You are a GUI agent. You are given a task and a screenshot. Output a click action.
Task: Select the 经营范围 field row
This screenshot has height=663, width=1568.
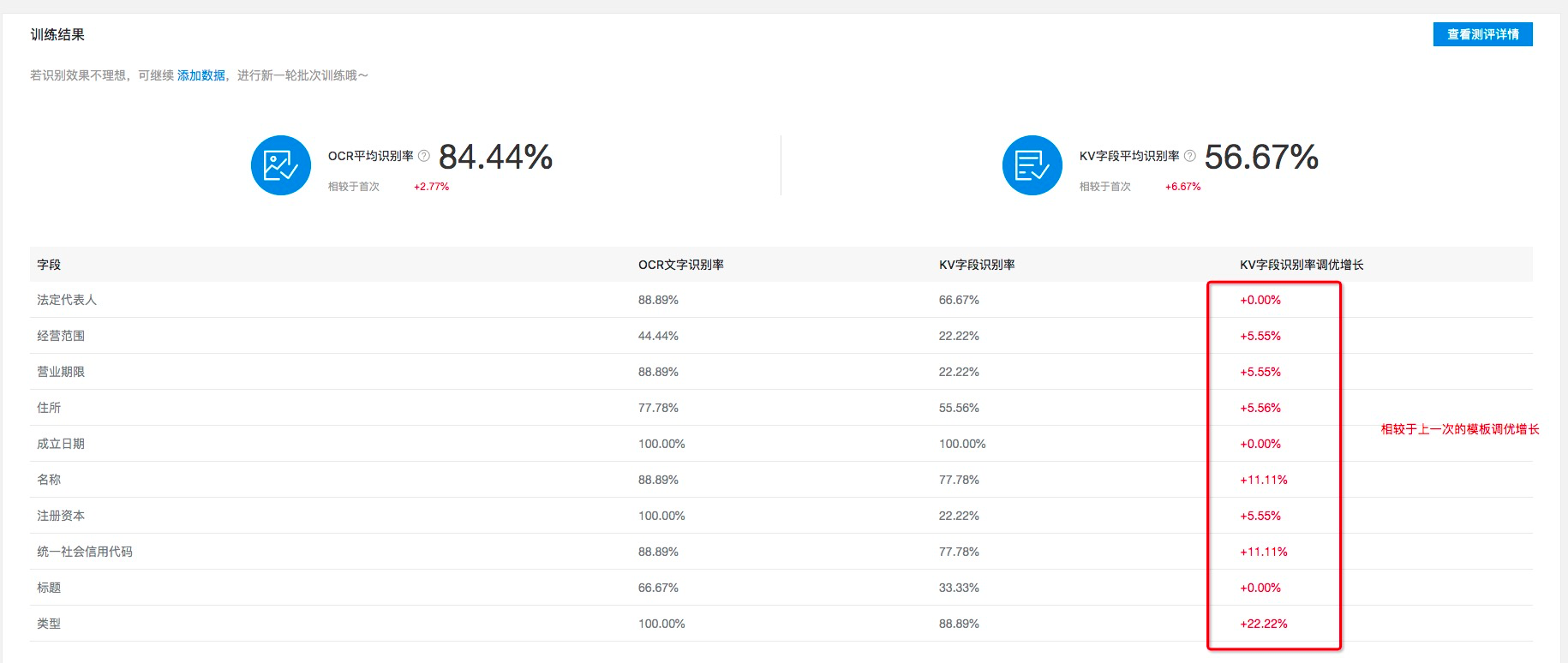pyautogui.click(x=61, y=336)
